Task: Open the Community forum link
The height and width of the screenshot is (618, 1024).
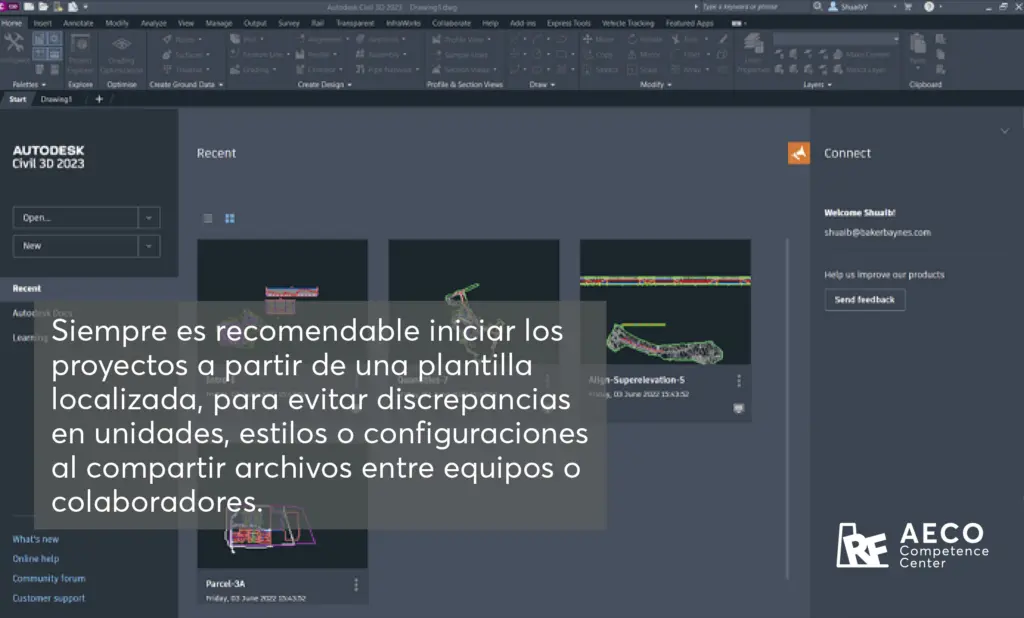Action: tap(49, 579)
